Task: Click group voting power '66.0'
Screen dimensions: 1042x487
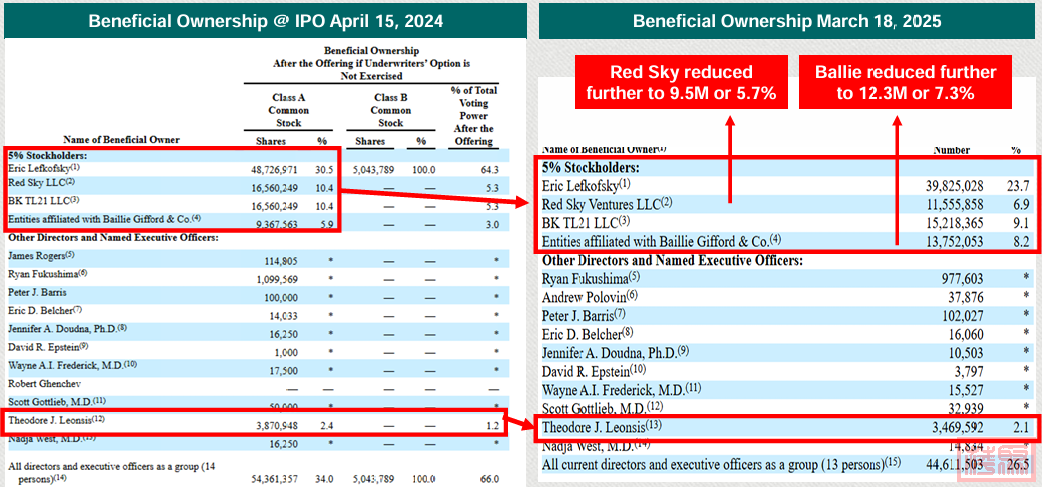Action: [x=490, y=479]
